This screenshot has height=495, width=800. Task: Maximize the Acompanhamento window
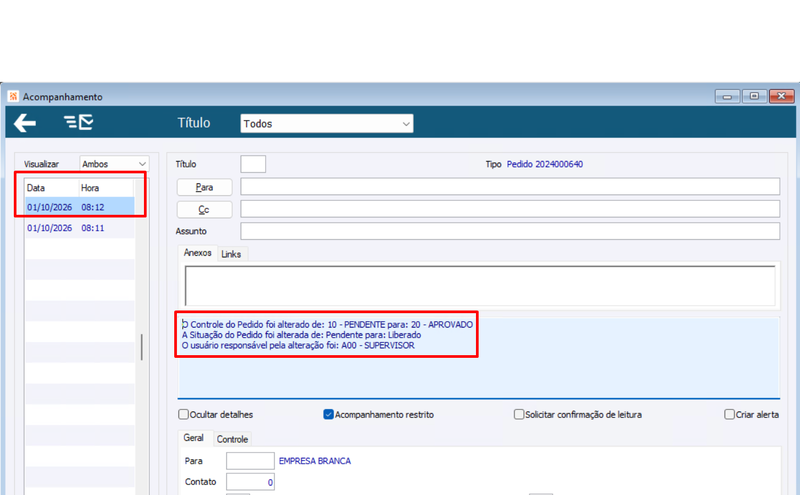click(754, 96)
